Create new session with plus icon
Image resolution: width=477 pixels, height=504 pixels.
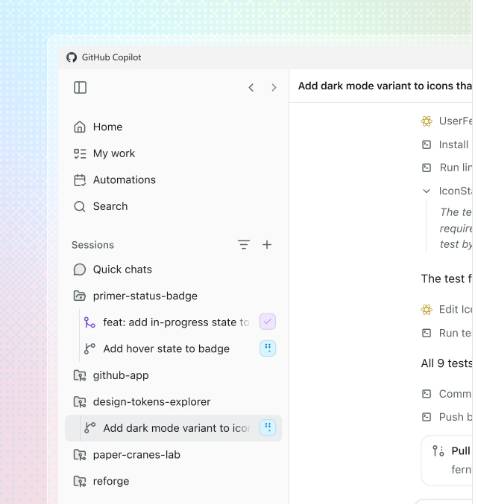[x=267, y=245]
